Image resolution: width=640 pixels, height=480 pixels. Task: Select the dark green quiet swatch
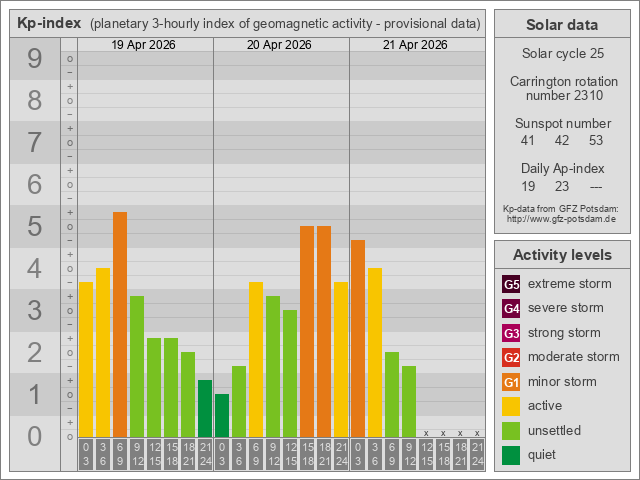[x=511, y=455]
